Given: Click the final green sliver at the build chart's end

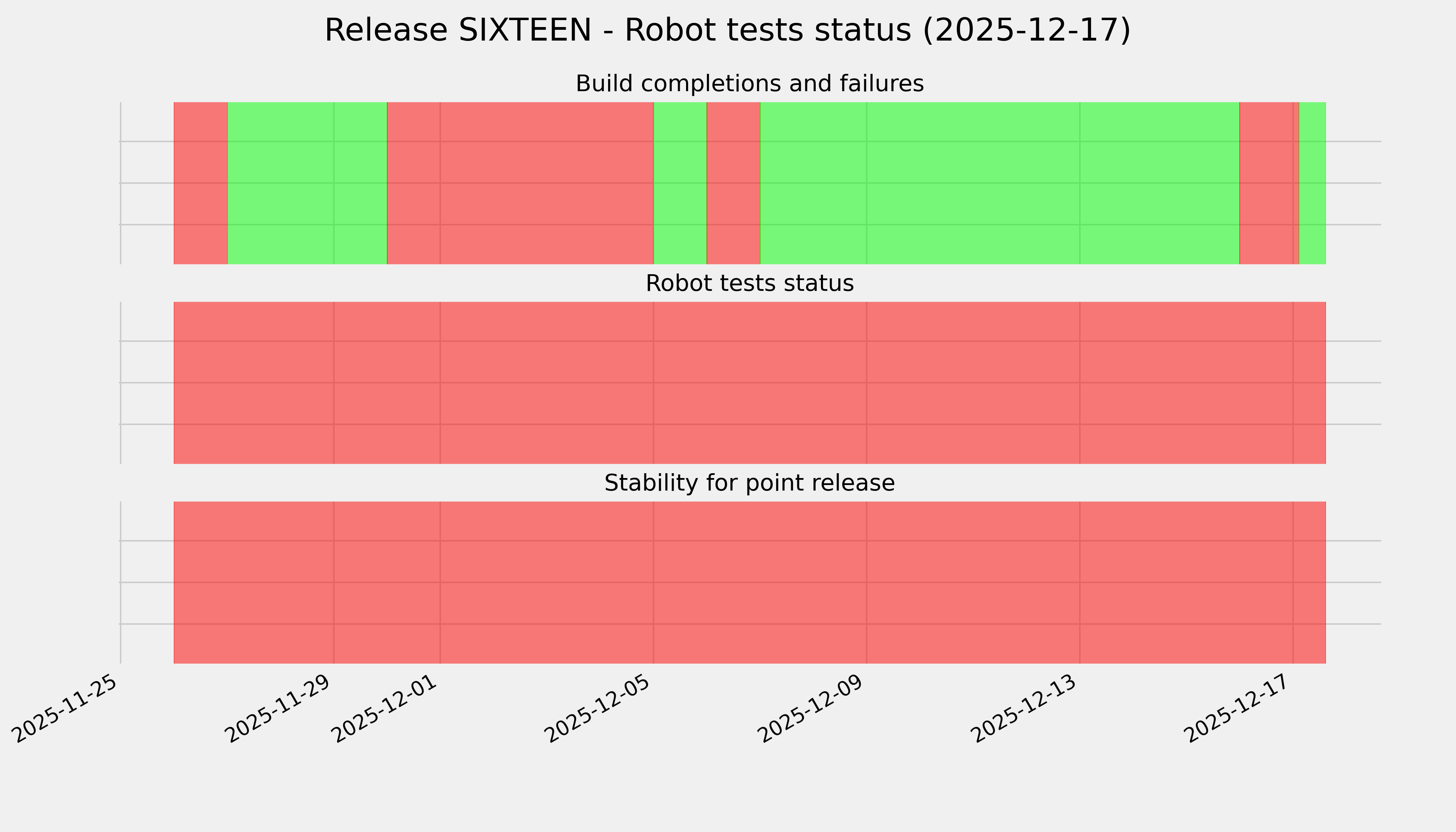Looking at the screenshot, I should tap(1312, 183).
